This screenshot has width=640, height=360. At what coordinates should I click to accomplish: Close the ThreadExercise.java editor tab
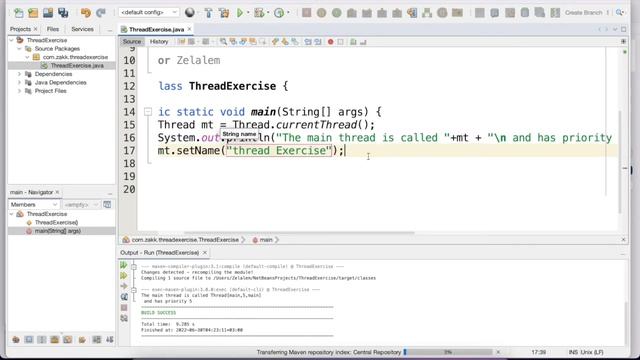[x=189, y=29]
